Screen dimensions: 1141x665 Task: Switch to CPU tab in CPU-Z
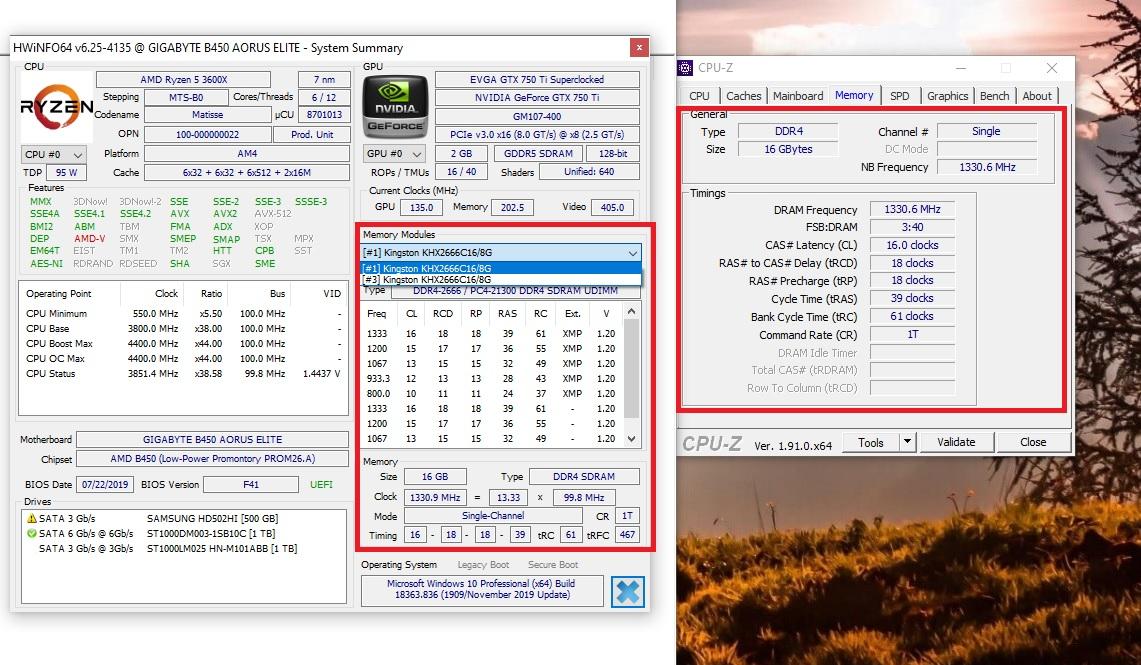coord(699,96)
